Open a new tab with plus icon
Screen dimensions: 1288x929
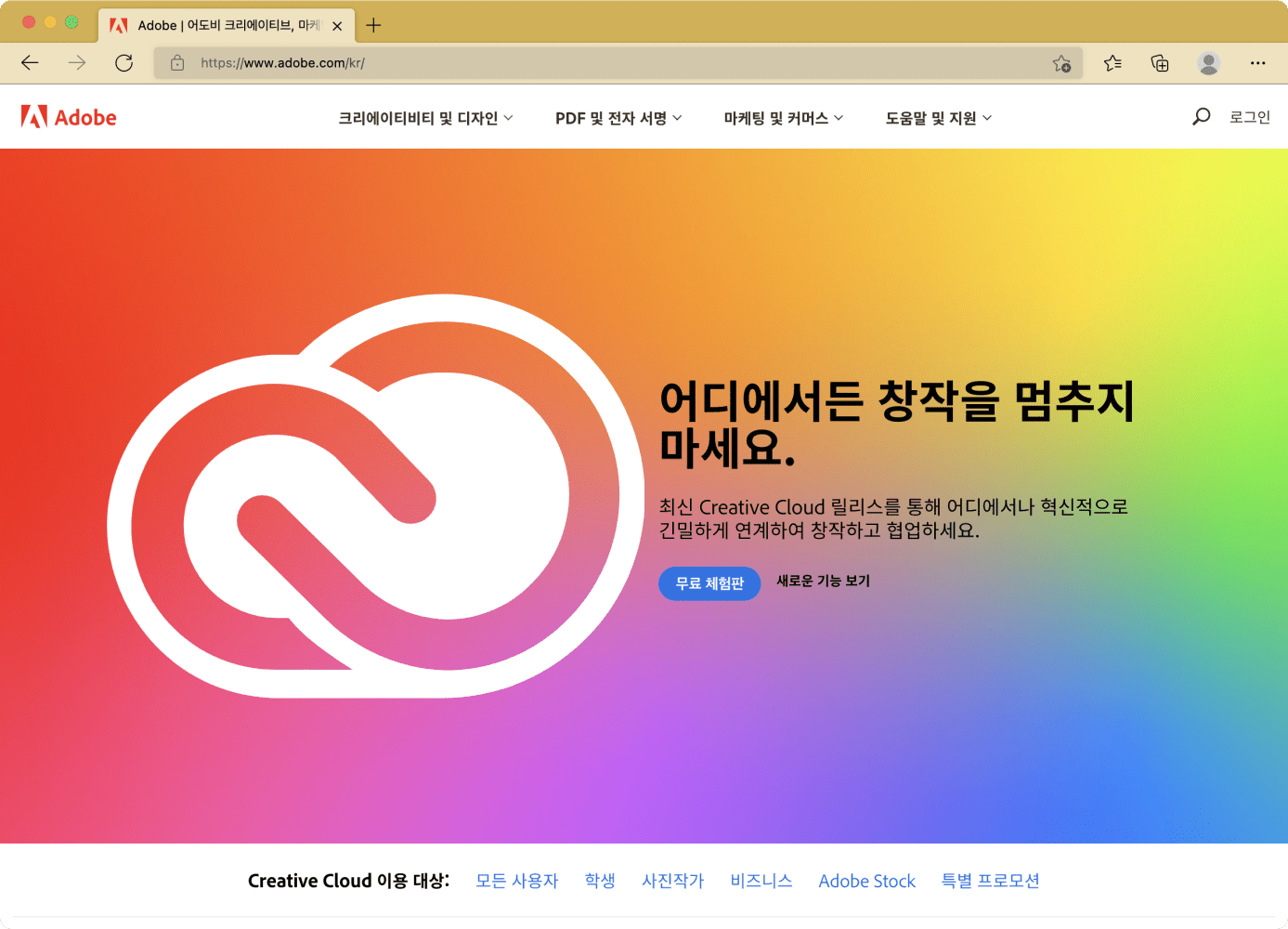point(373,25)
